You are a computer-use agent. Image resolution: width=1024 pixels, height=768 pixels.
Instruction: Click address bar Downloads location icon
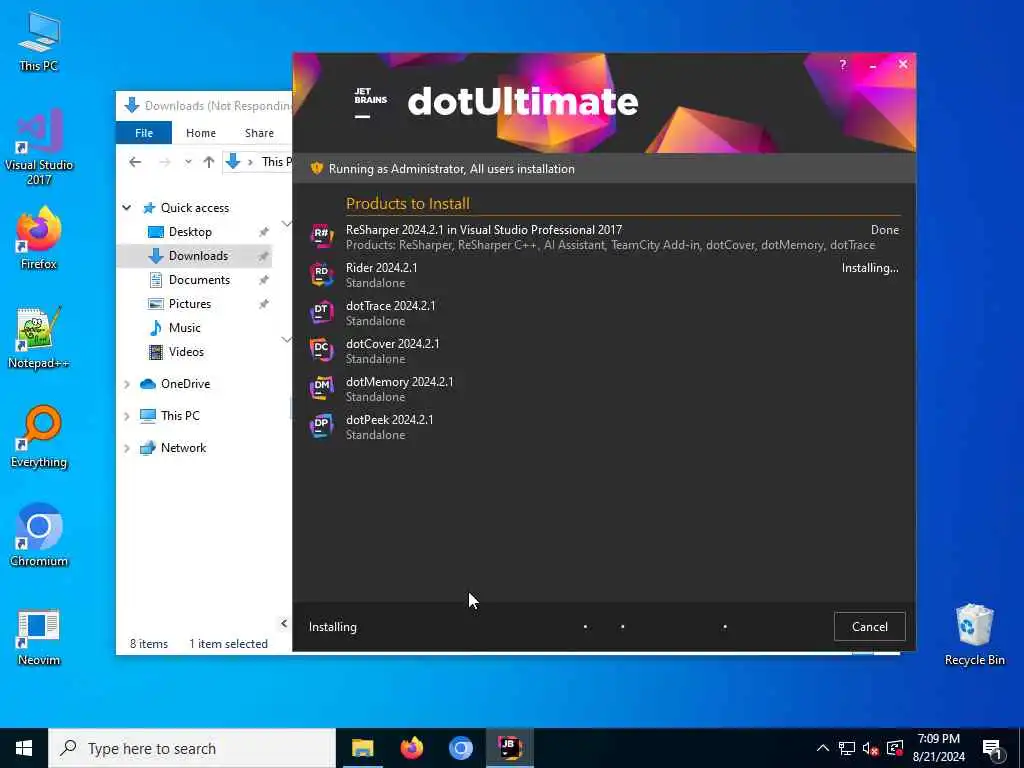(x=233, y=161)
